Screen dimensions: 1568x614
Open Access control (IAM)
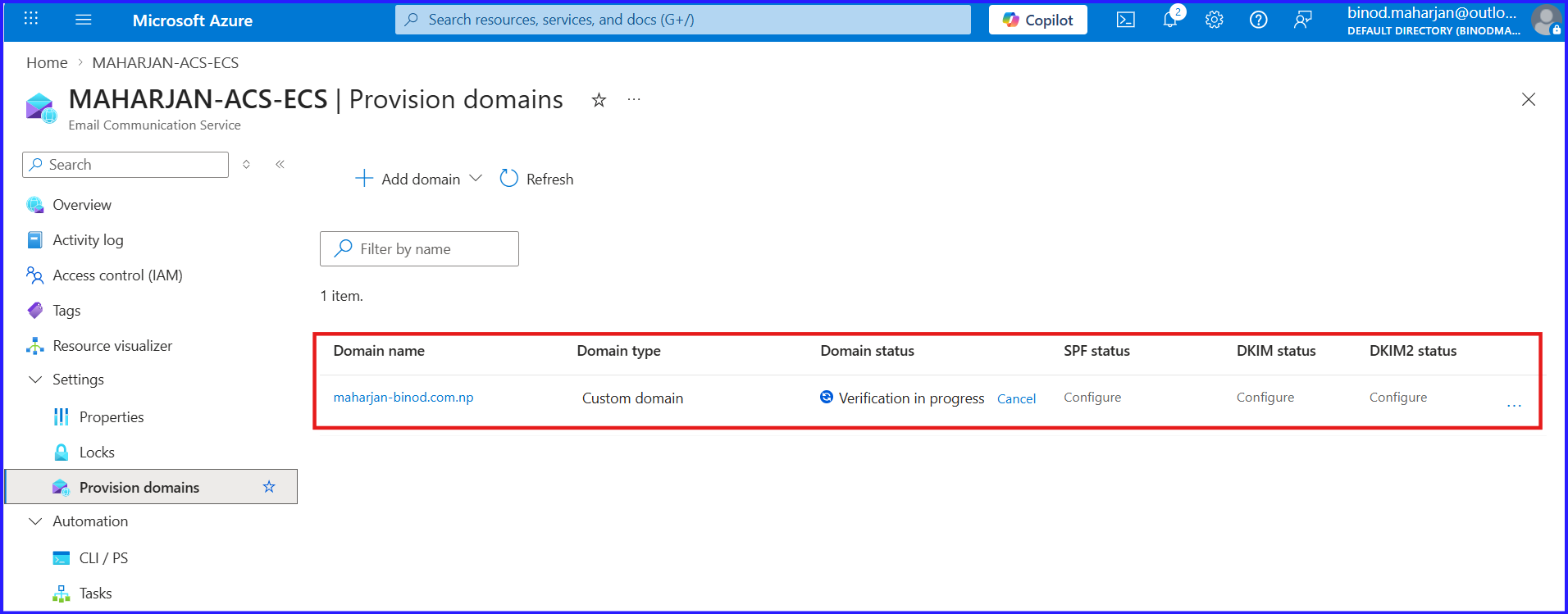pyautogui.click(x=117, y=275)
